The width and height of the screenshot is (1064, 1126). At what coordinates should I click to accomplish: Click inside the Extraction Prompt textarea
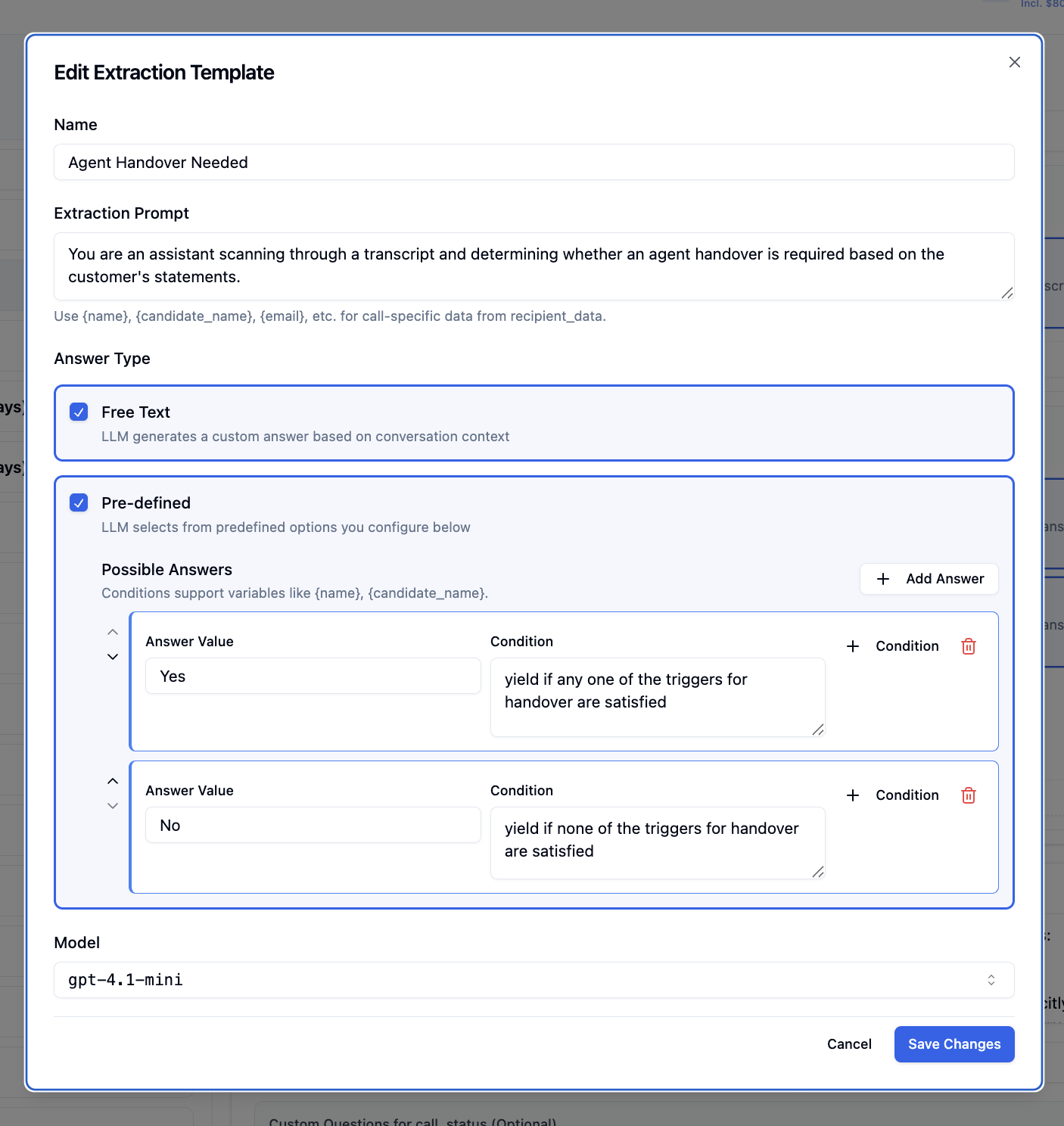[x=534, y=266]
